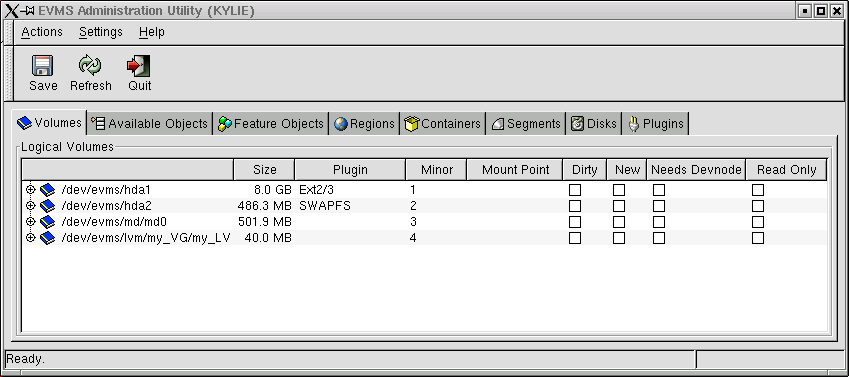Click the toolbar drag handle beside Save
Image resolution: width=849 pixels, height=377 pixels.
coord(8,74)
